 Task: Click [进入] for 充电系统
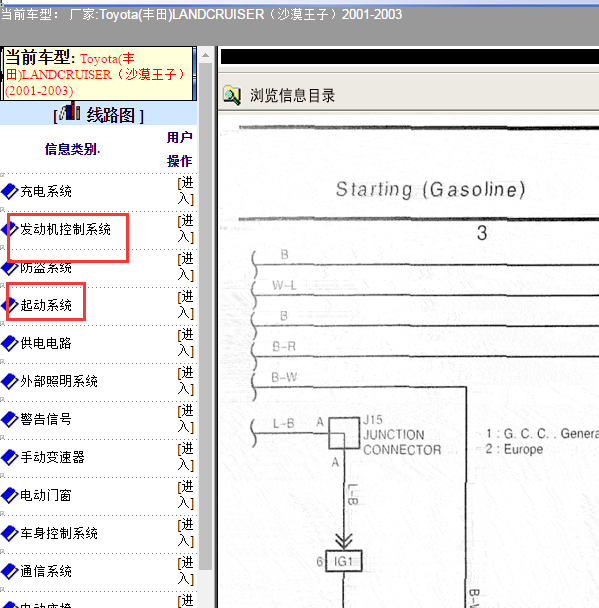(186, 191)
